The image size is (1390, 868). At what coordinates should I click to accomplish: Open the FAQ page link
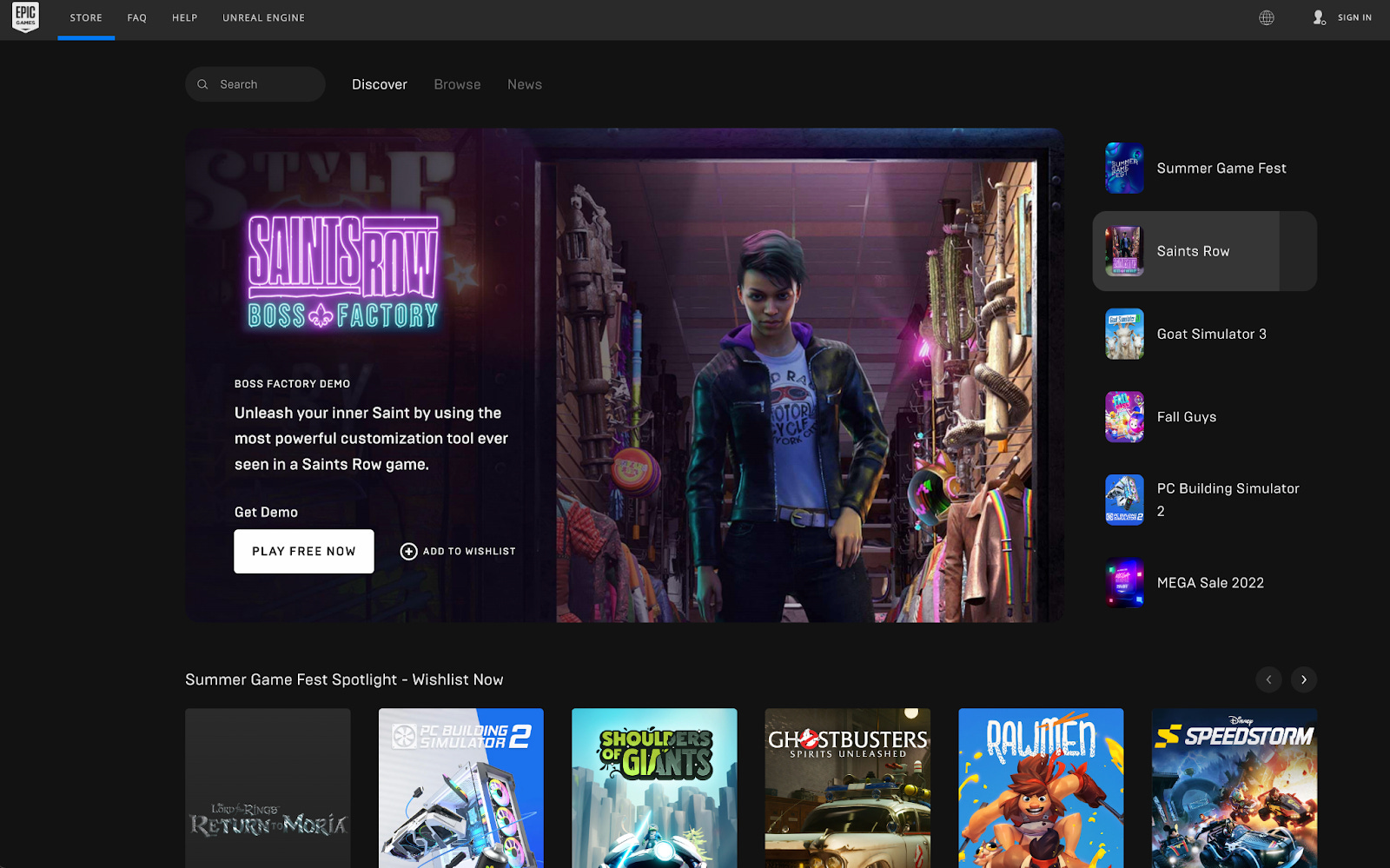pyautogui.click(x=136, y=17)
